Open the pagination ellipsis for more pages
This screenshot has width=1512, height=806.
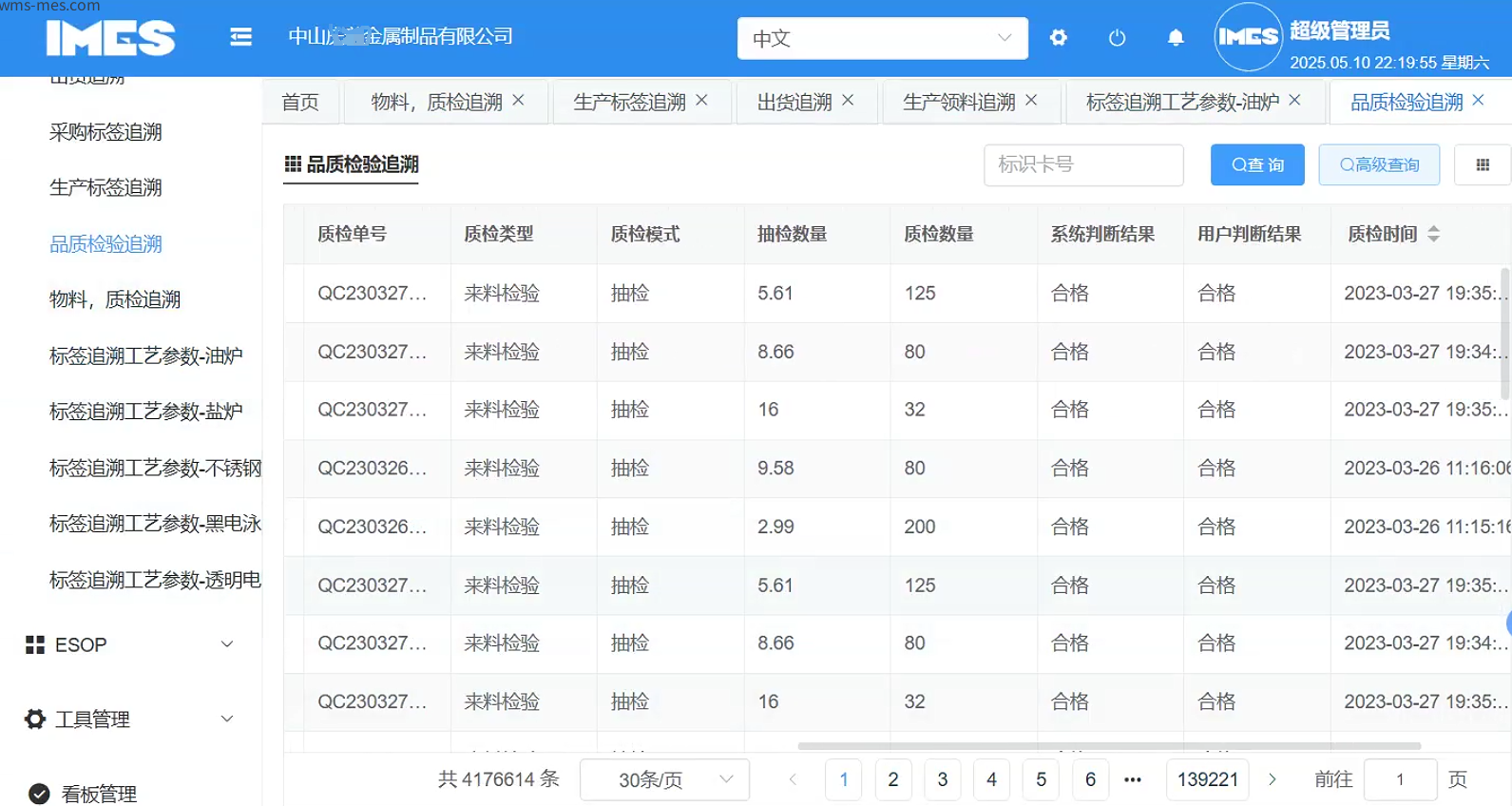[x=1133, y=779]
